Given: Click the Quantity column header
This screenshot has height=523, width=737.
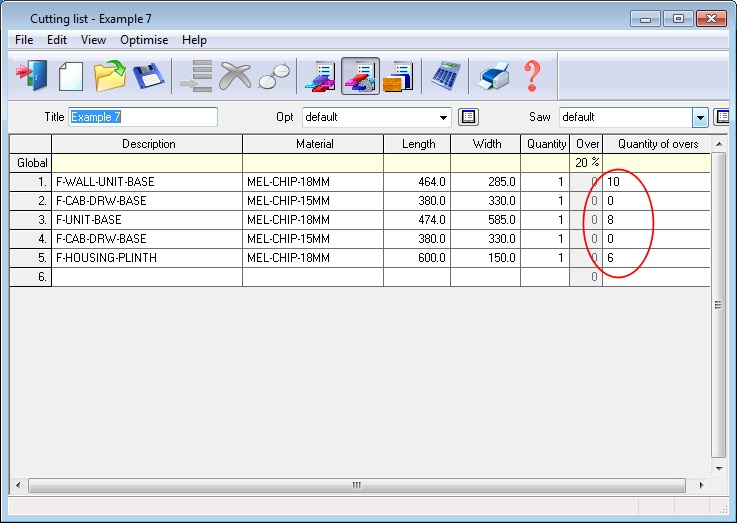Looking at the screenshot, I should [x=545, y=144].
